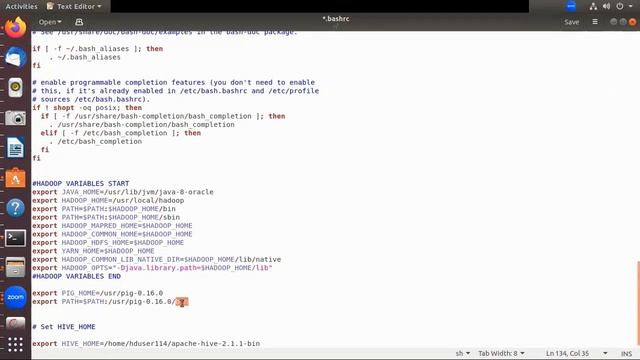Show applications grid in dock
The image size is (640, 360).
[x=15, y=345]
